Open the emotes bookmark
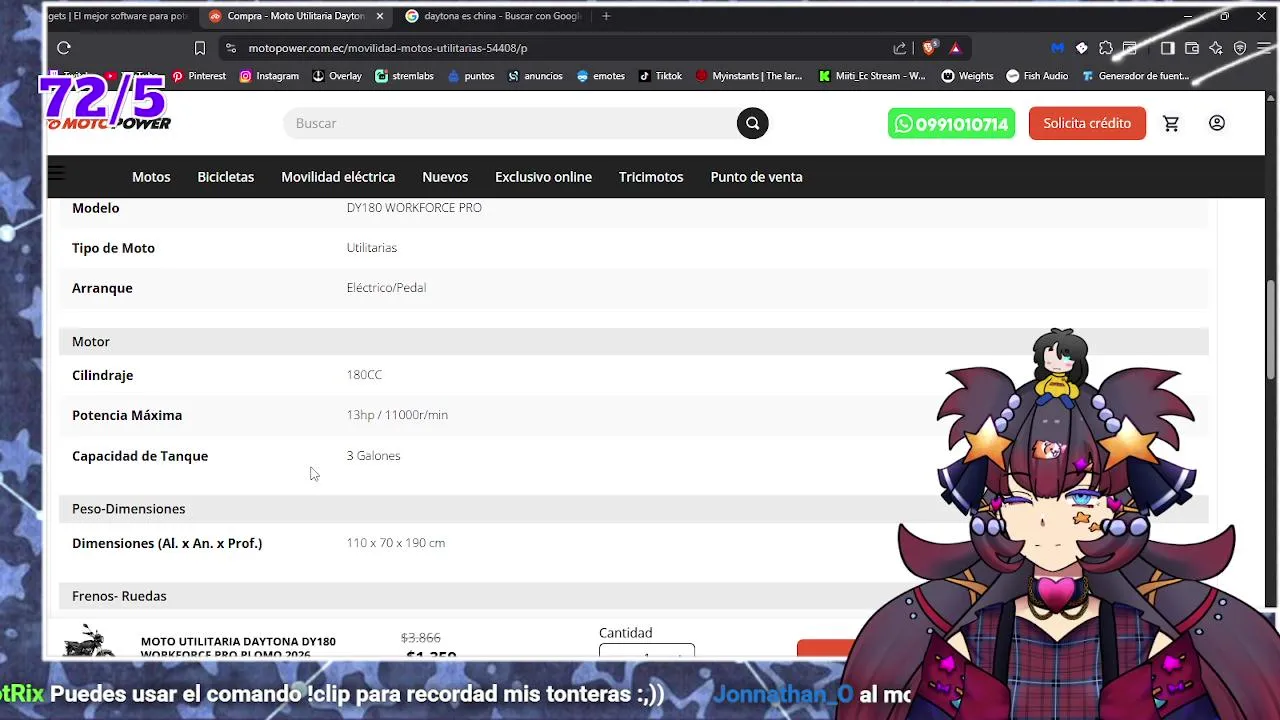This screenshot has width=1280, height=720. point(601,76)
